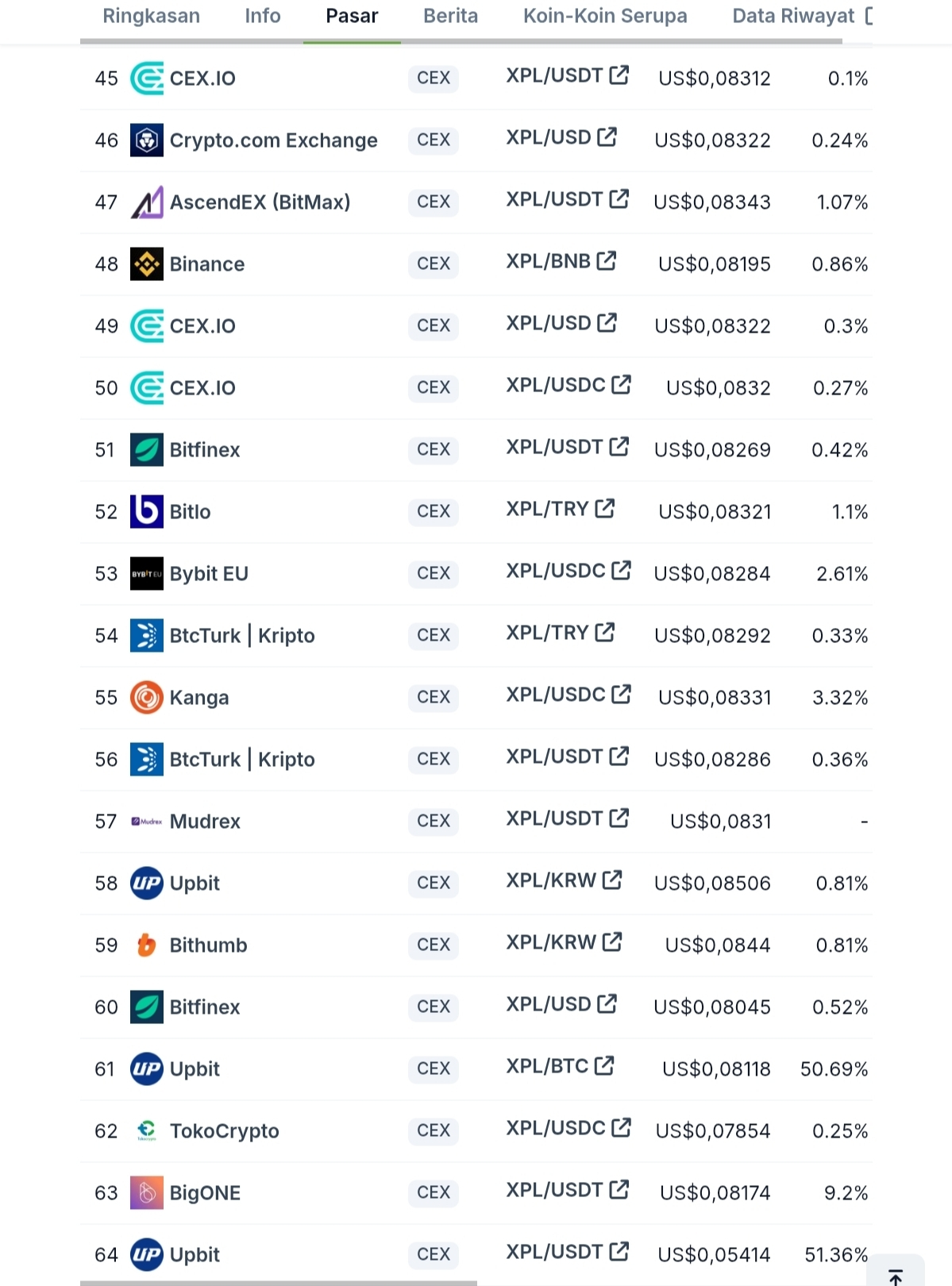Open external link icon for Upbit XPL/BTC

click(x=604, y=1065)
